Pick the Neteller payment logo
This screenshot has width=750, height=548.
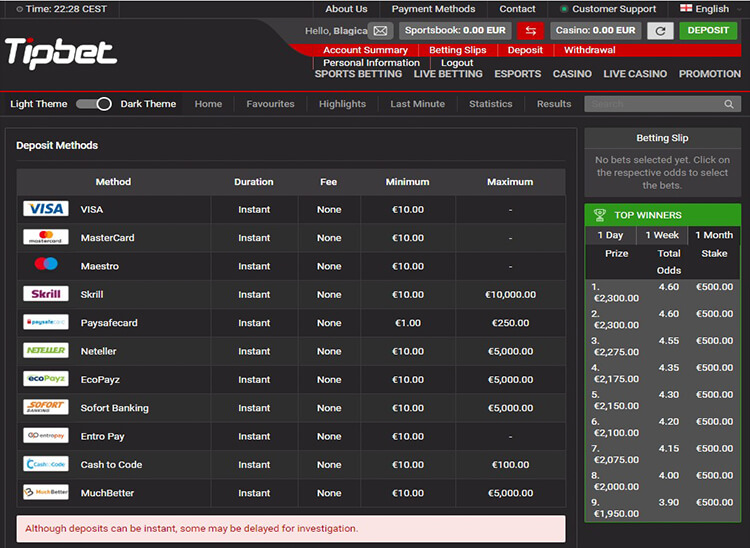pos(45,351)
